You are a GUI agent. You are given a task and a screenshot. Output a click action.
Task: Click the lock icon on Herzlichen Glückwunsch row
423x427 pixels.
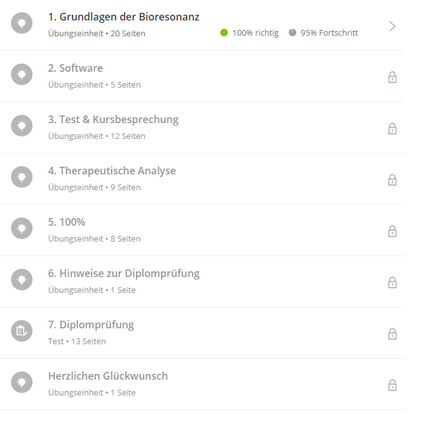pyautogui.click(x=392, y=385)
